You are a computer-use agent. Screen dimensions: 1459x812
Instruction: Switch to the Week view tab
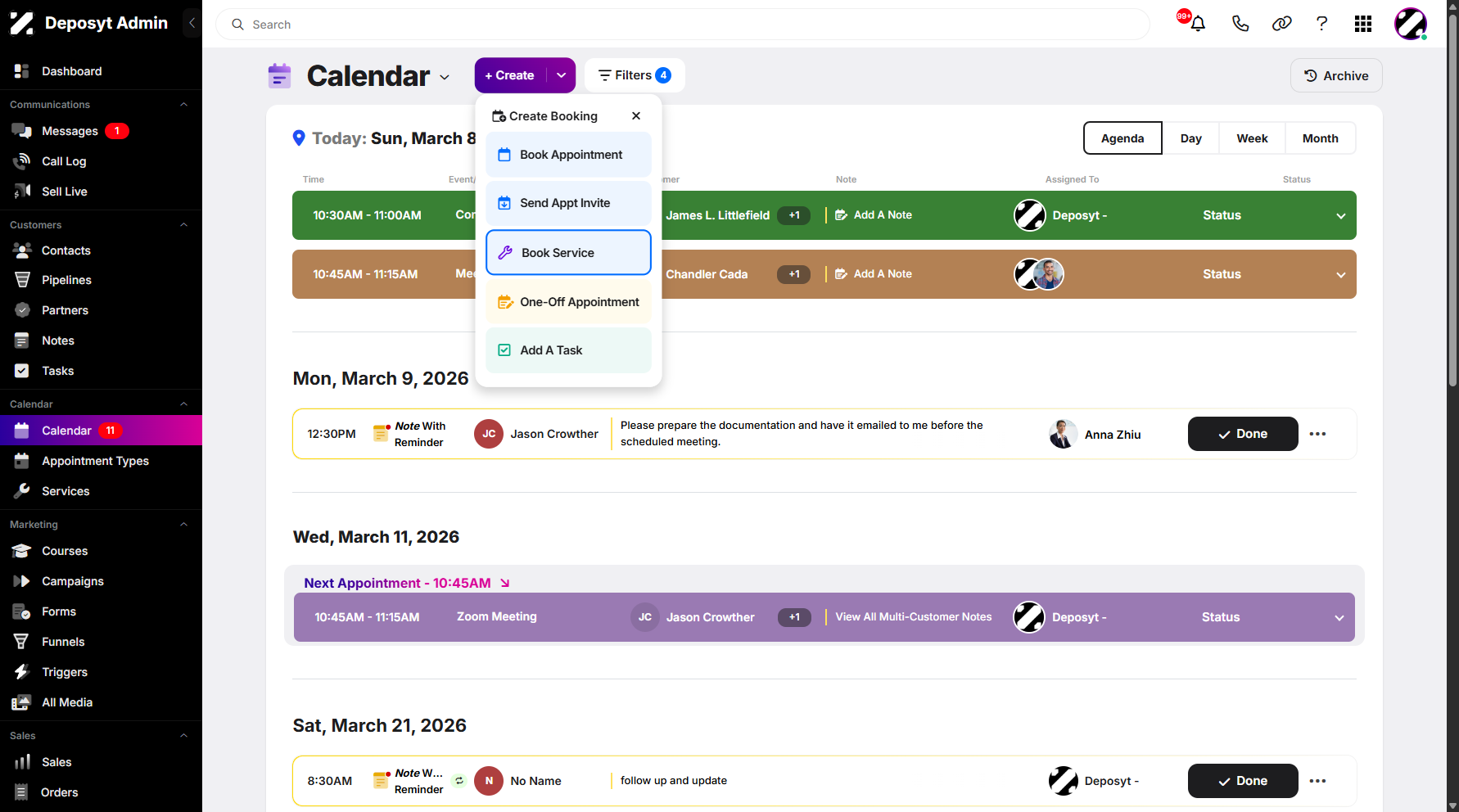coord(1252,138)
